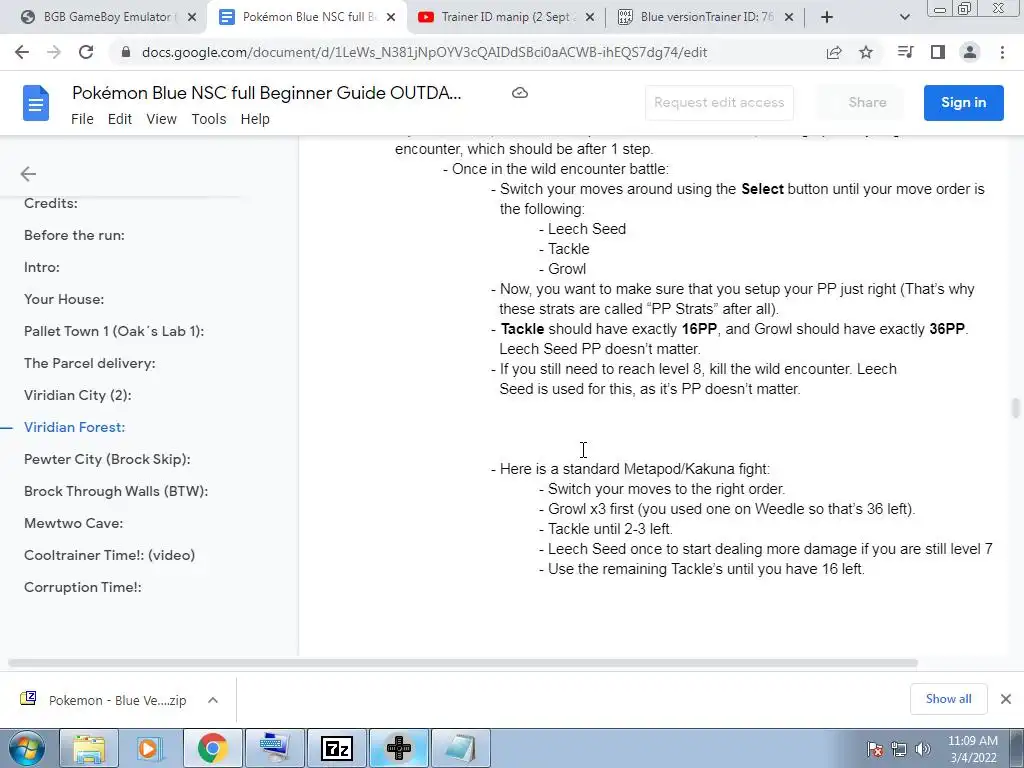The width and height of the screenshot is (1024, 768).
Task: Click Show all downloads button
Action: (948, 699)
